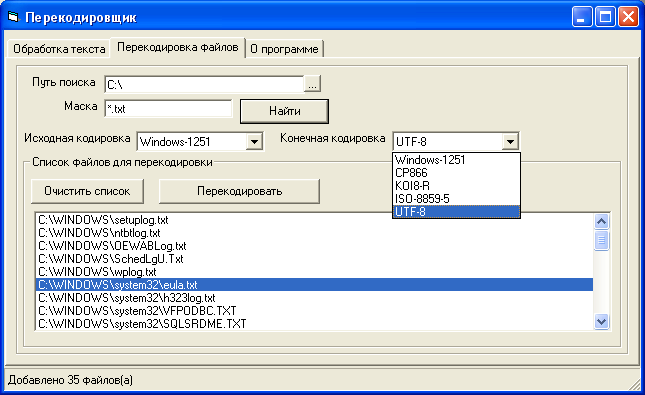The height and width of the screenshot is (395, 645).
Task: Select the Перекодировка файлов tab
Action: pos(178,47)
